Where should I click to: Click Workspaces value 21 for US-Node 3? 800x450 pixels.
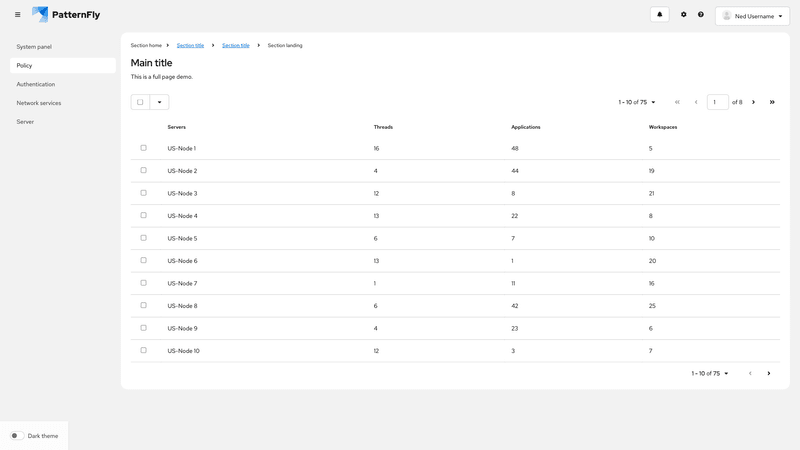[652, 193]
